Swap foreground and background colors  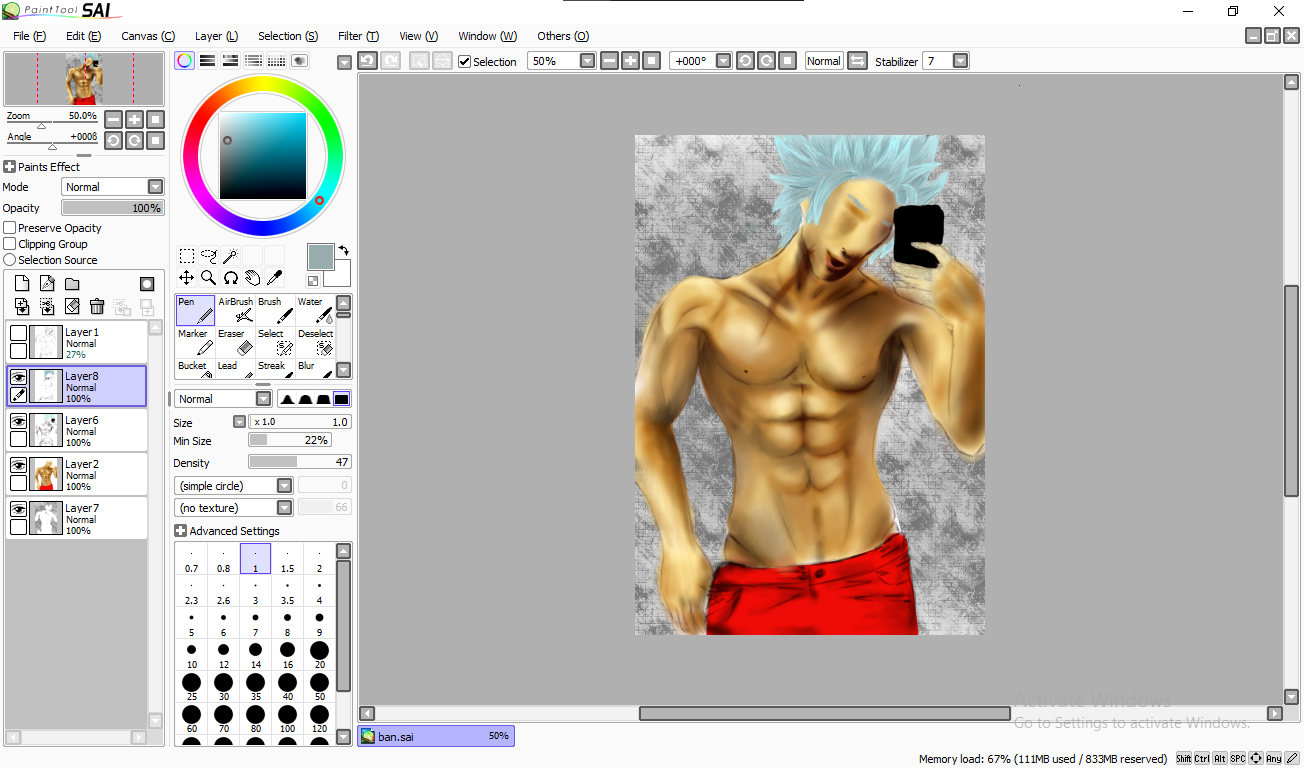pyautogui.click(x=344, y=250)
